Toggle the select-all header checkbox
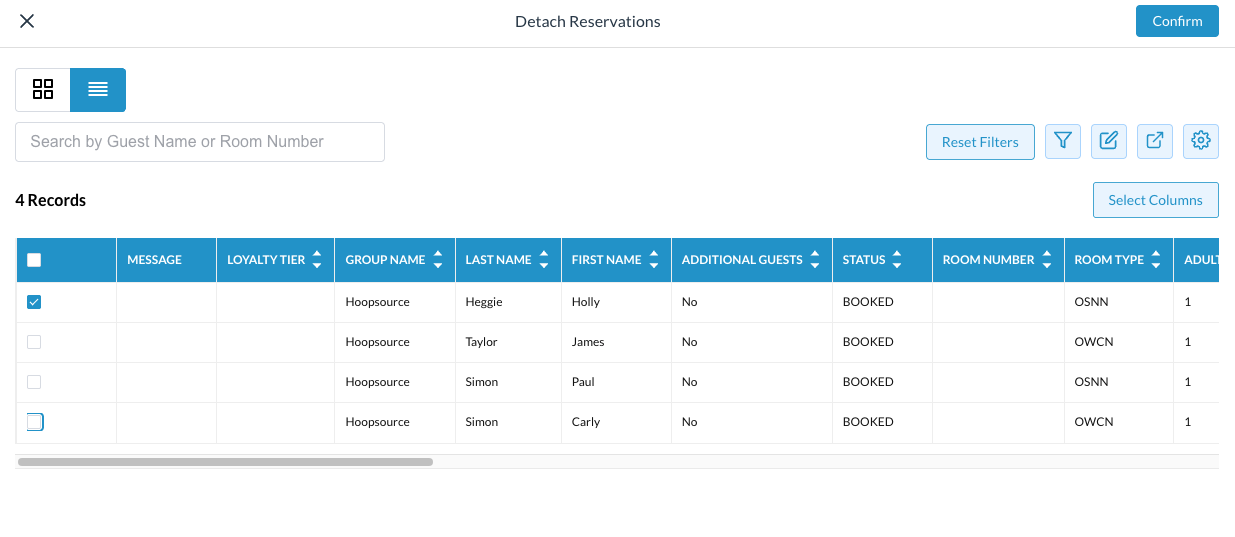Screen dimensions: 1235x537 34,260
